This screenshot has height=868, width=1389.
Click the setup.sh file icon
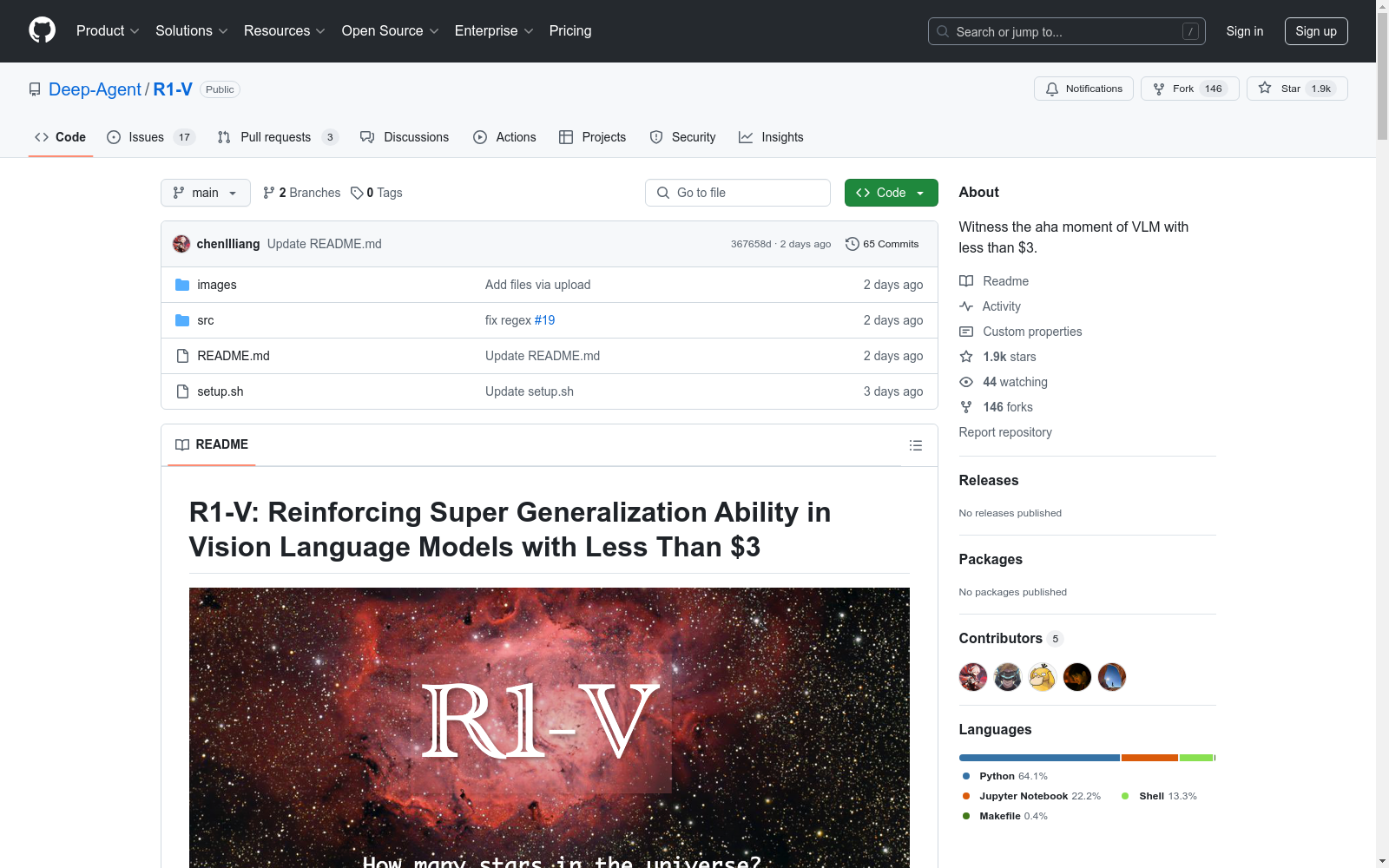[x=182, y=391]
